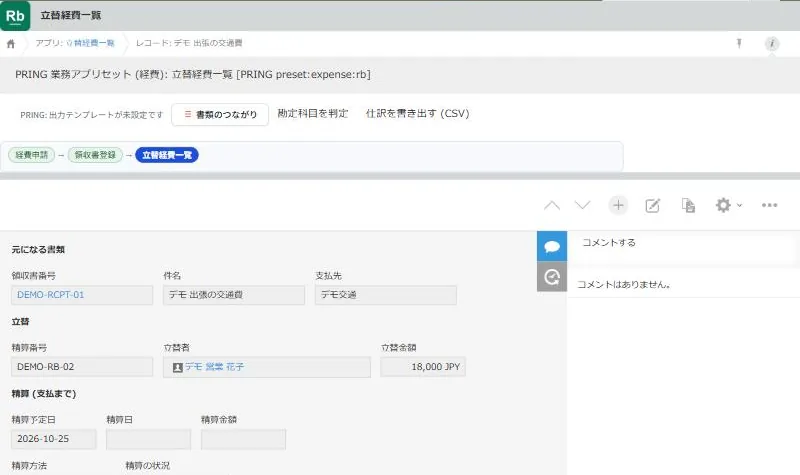Click the 件名 field デモ 出張の交通費
Viewport: 800px width, 475px height.
[x=234, y=295]
